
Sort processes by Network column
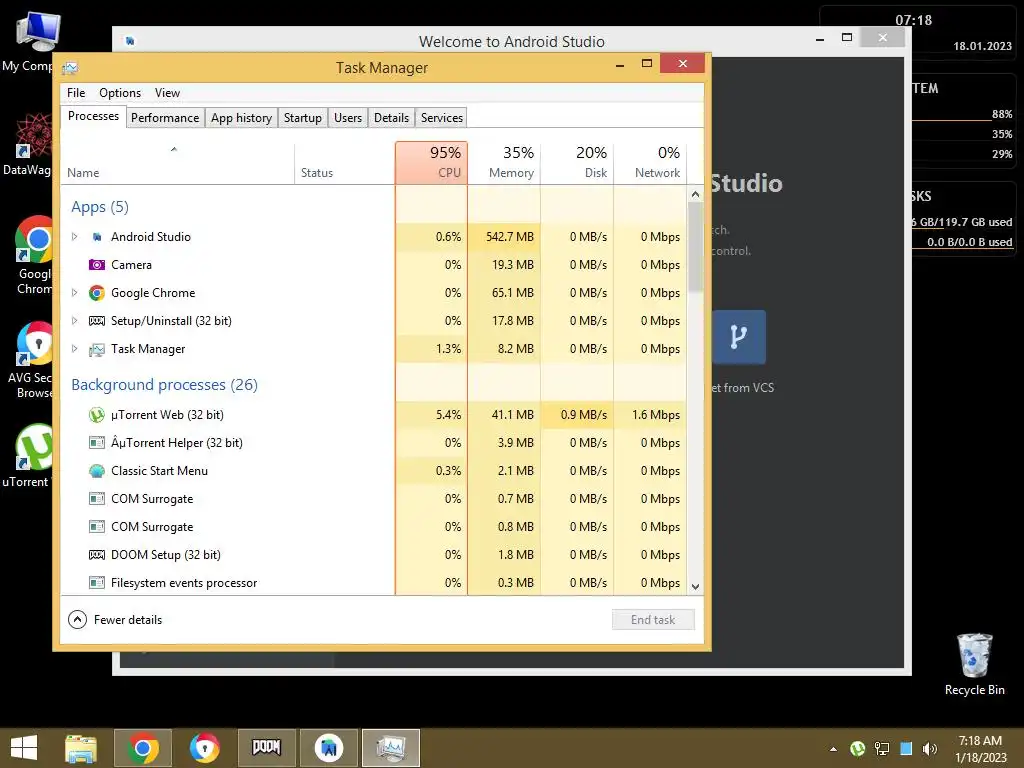tap(650, 163)
